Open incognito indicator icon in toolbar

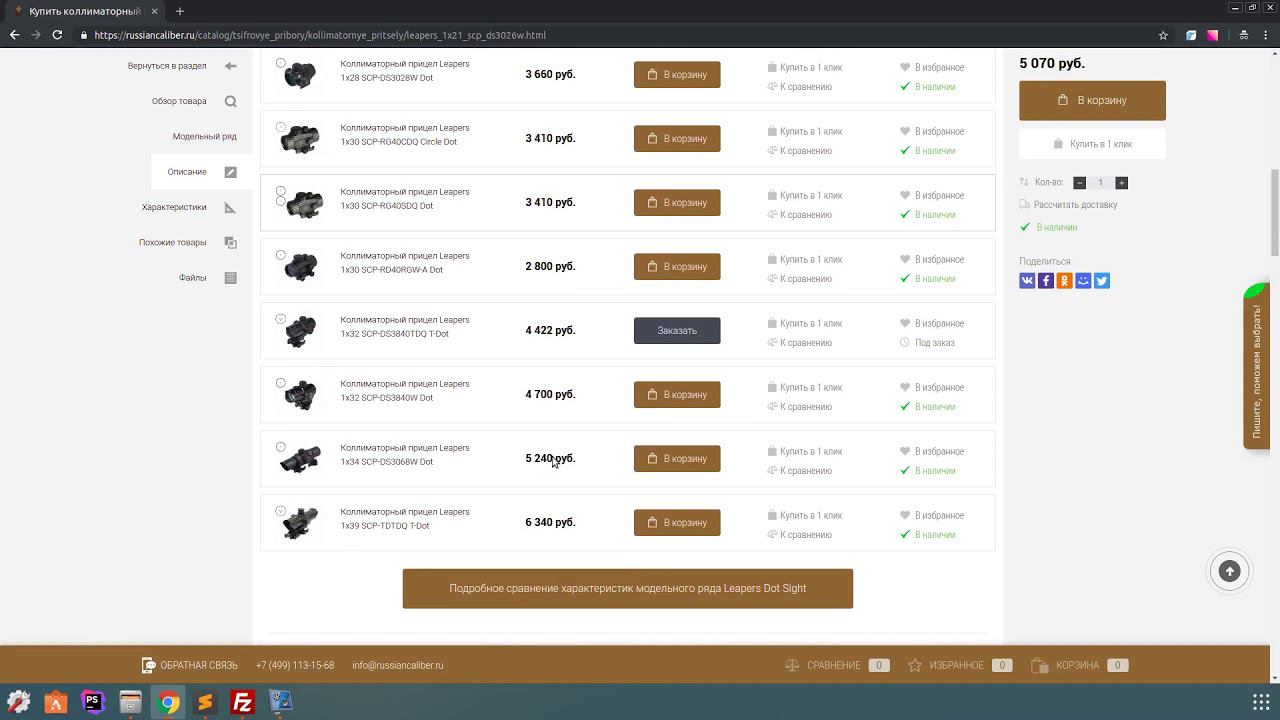pyautogui.click(x=1243, y=35)
